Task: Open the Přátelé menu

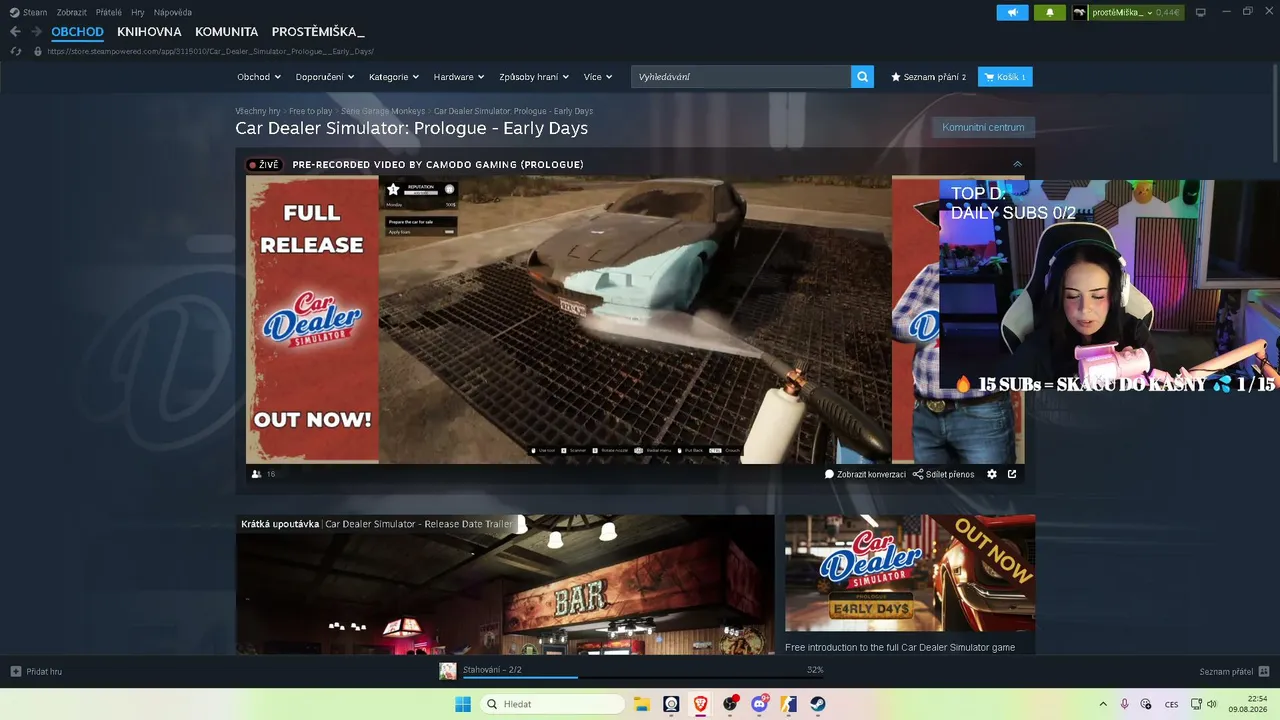Action: (x=109, y=12)
